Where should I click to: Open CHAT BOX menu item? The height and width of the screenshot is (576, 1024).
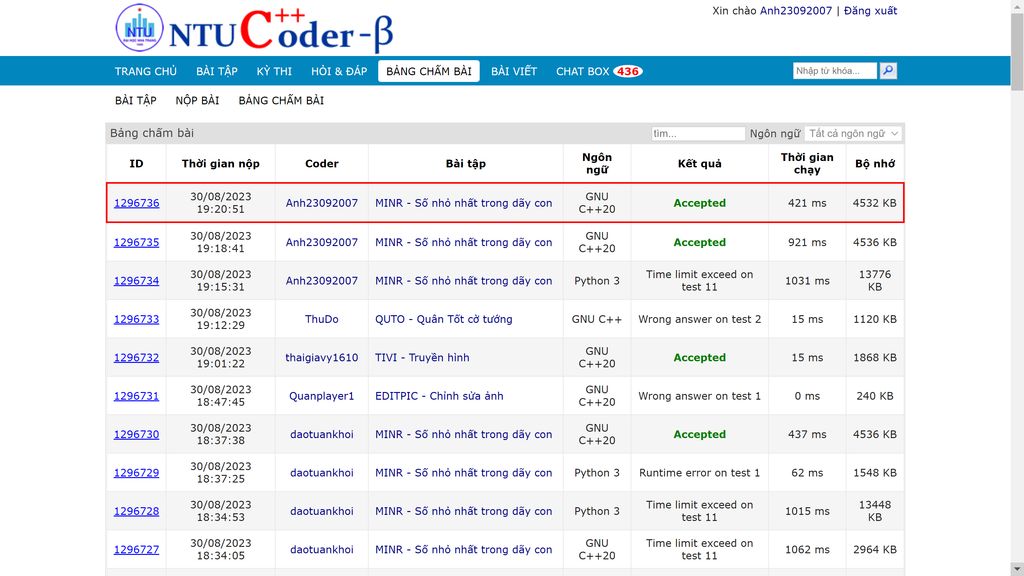click(583, 71)
